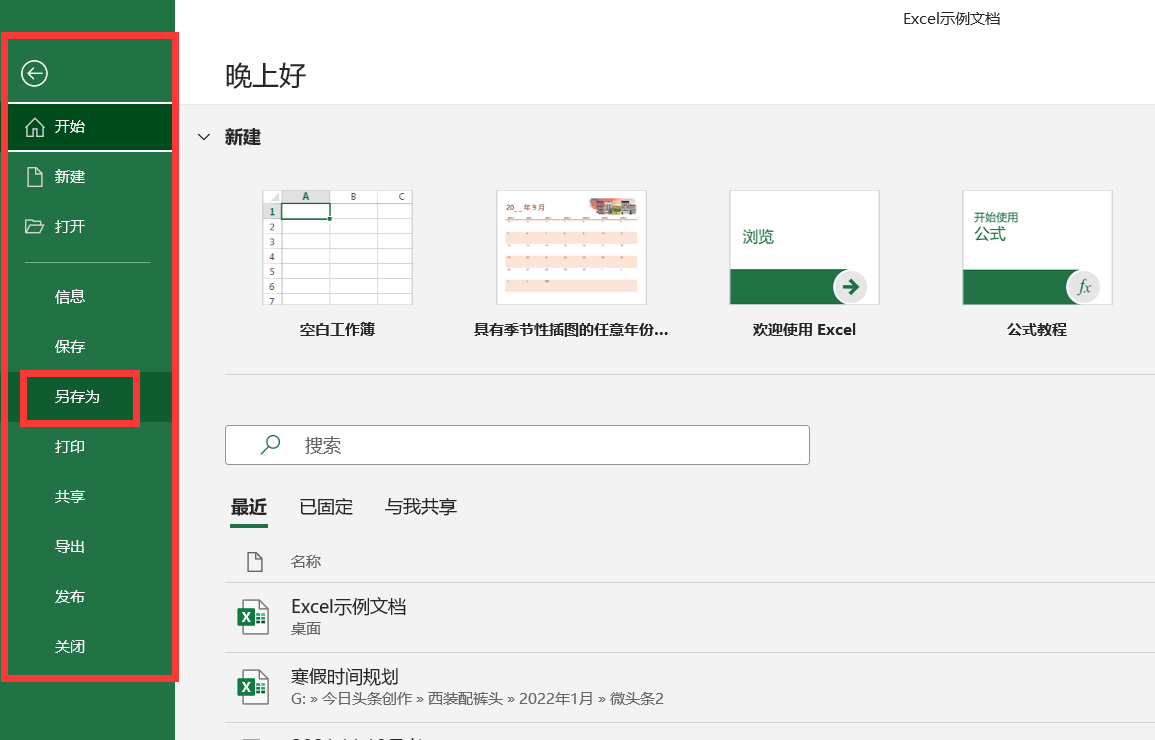
Task: Switch to the 与我共享 tab
Action: pos(421,507)
